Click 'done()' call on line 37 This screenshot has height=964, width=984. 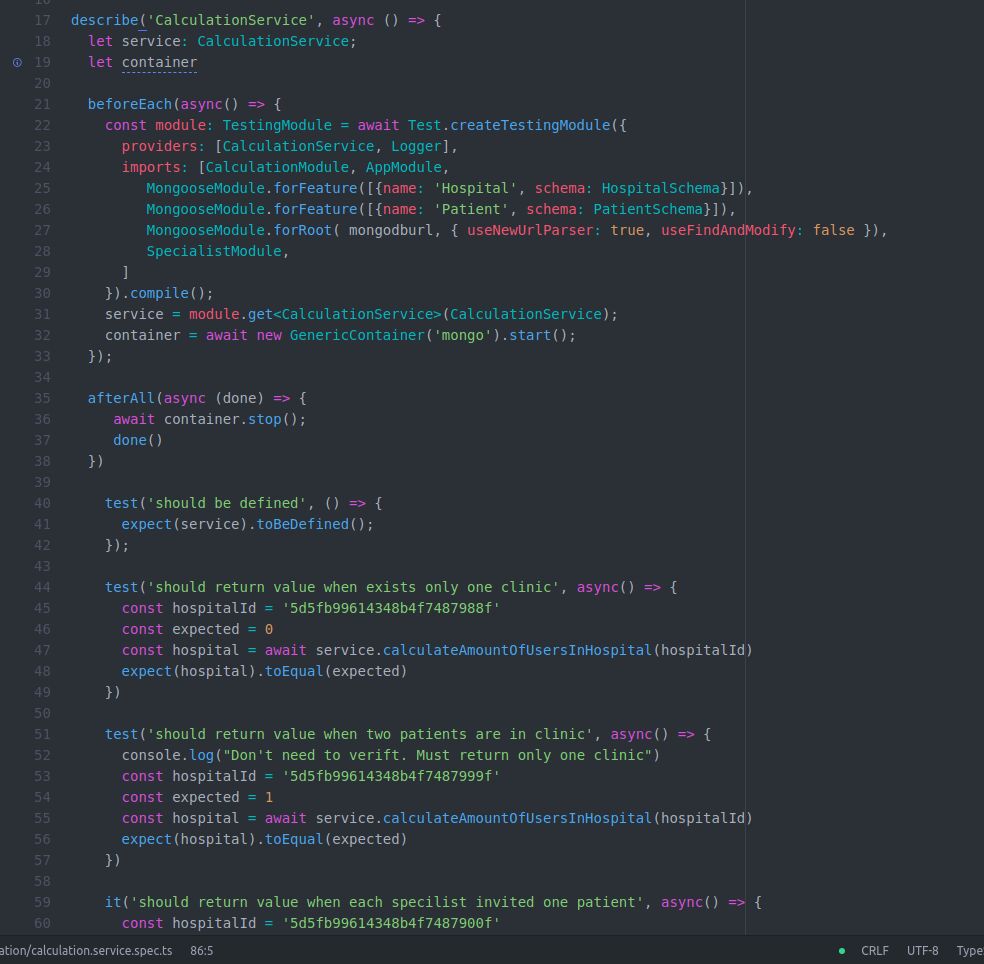(x=138, y=440)
